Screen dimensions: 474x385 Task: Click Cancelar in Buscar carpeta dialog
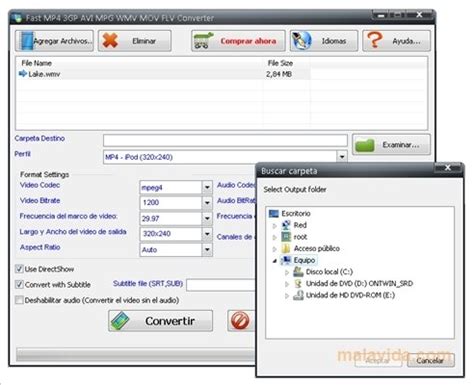tap(430, 360)
